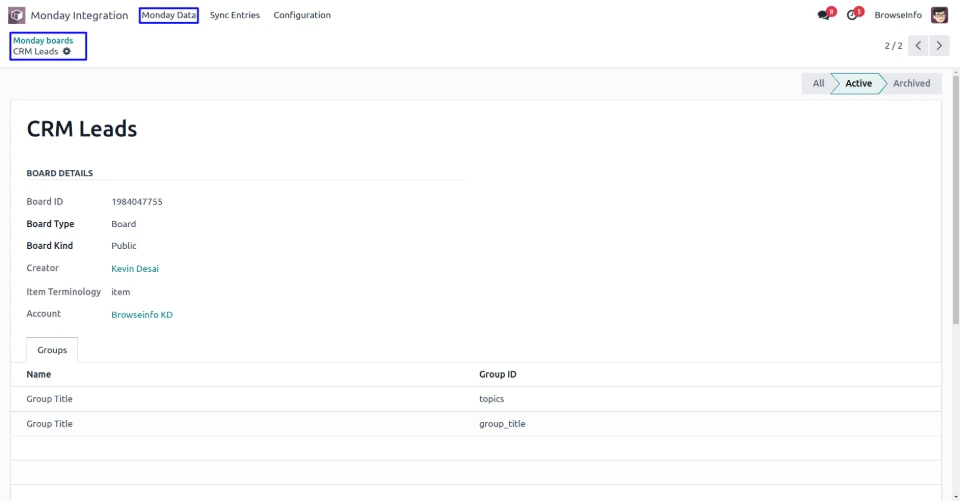Screen dimensions: 960x501
Task: Go to the next record arrow
Action: (940, 45)
